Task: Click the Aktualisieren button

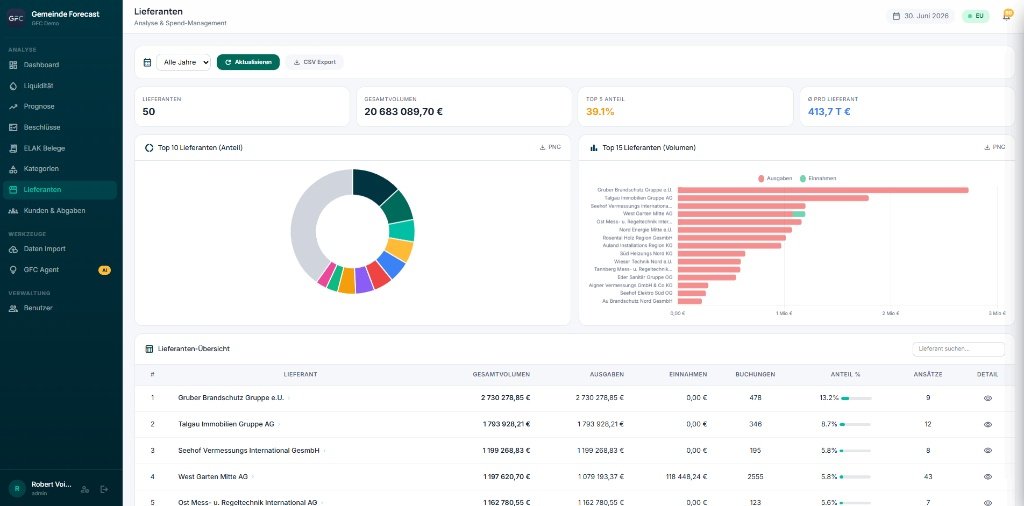Action: (248, 62)
